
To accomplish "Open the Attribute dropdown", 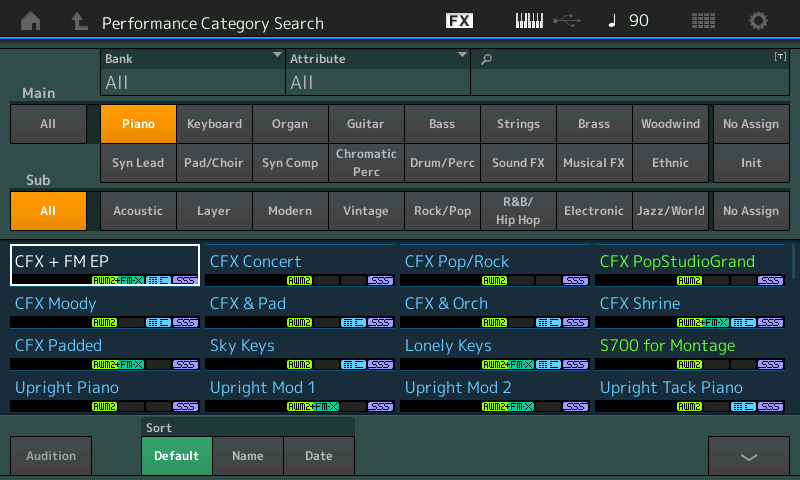I will [378, 72].
